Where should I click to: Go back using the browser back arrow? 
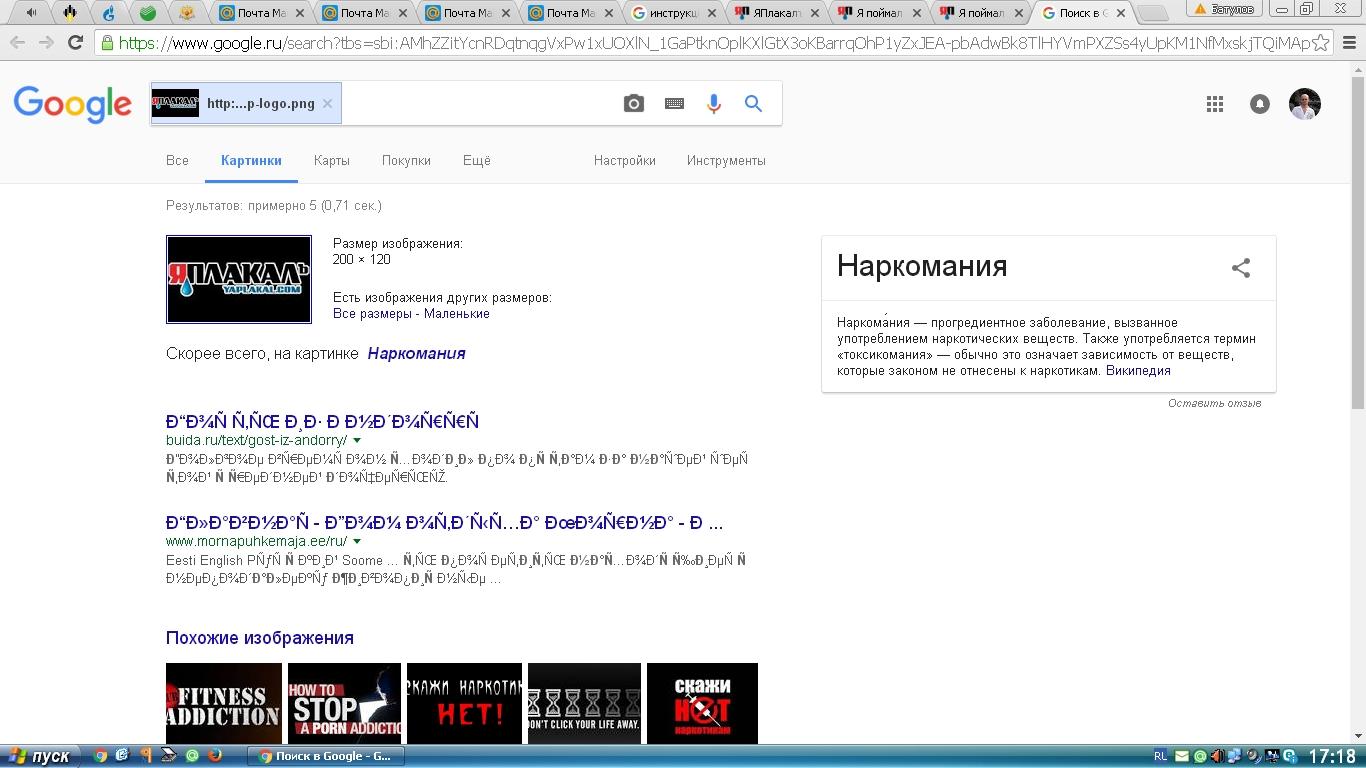click(x=17, y=43)
